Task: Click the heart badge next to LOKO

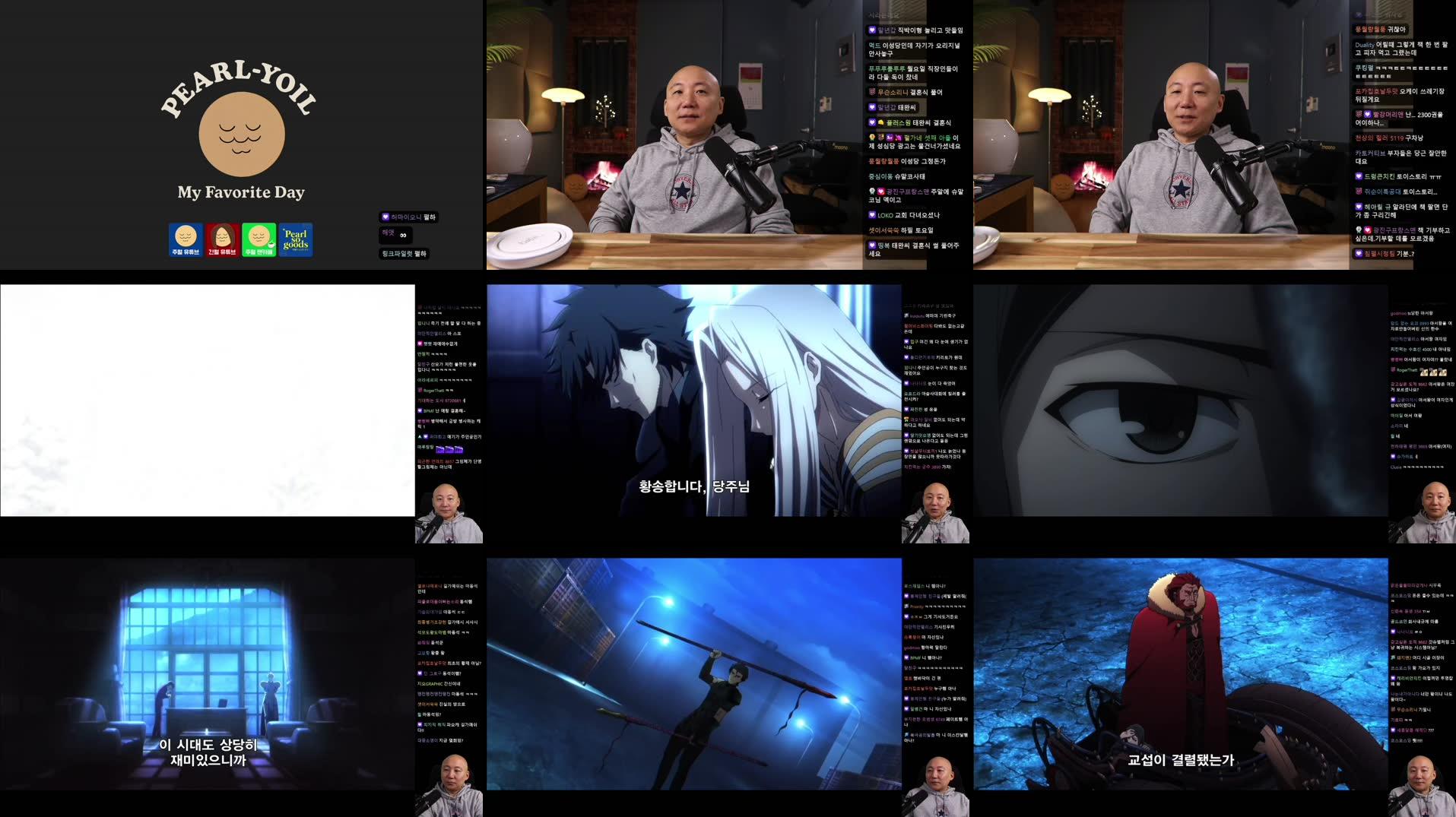Action: click(x=871, y=215)
